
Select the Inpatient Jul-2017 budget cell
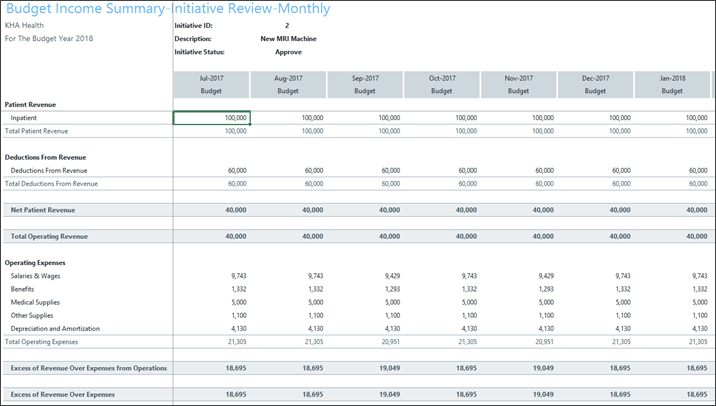pos(211,117)
